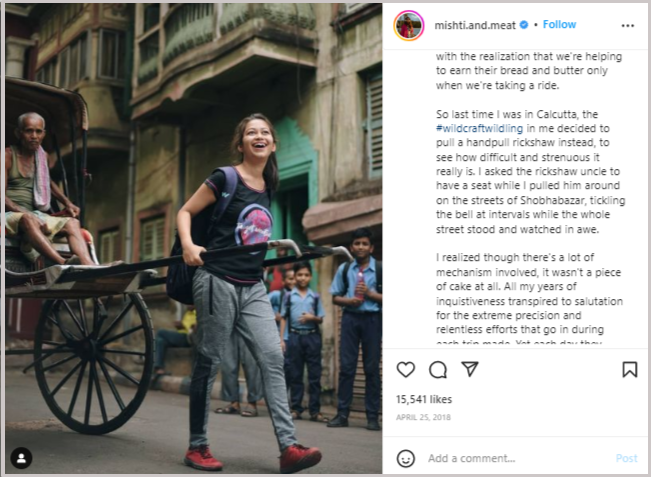Open the #wildcraftwildling hashtag
Viewport: 651px width, 477px height.
479,128
